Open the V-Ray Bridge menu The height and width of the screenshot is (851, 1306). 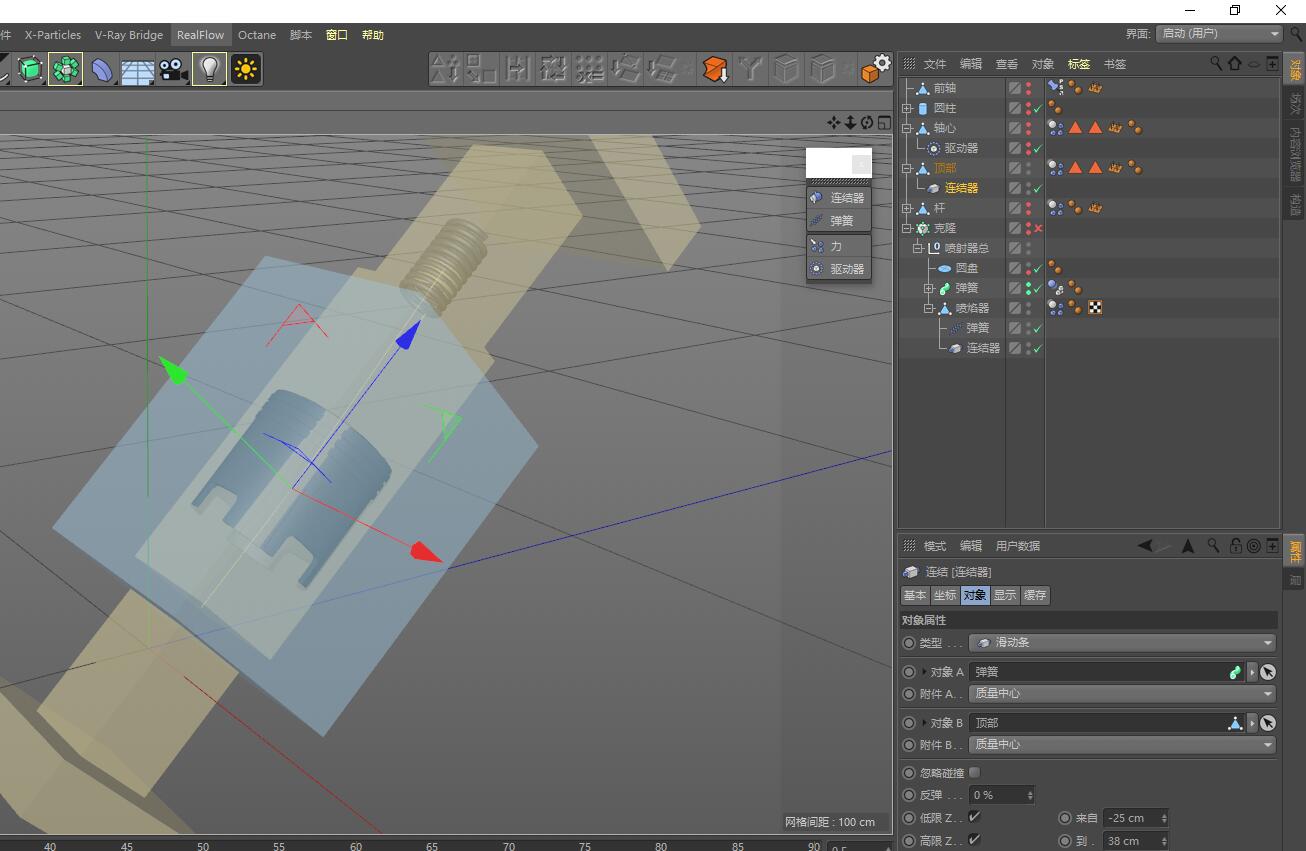pos(129,35)
